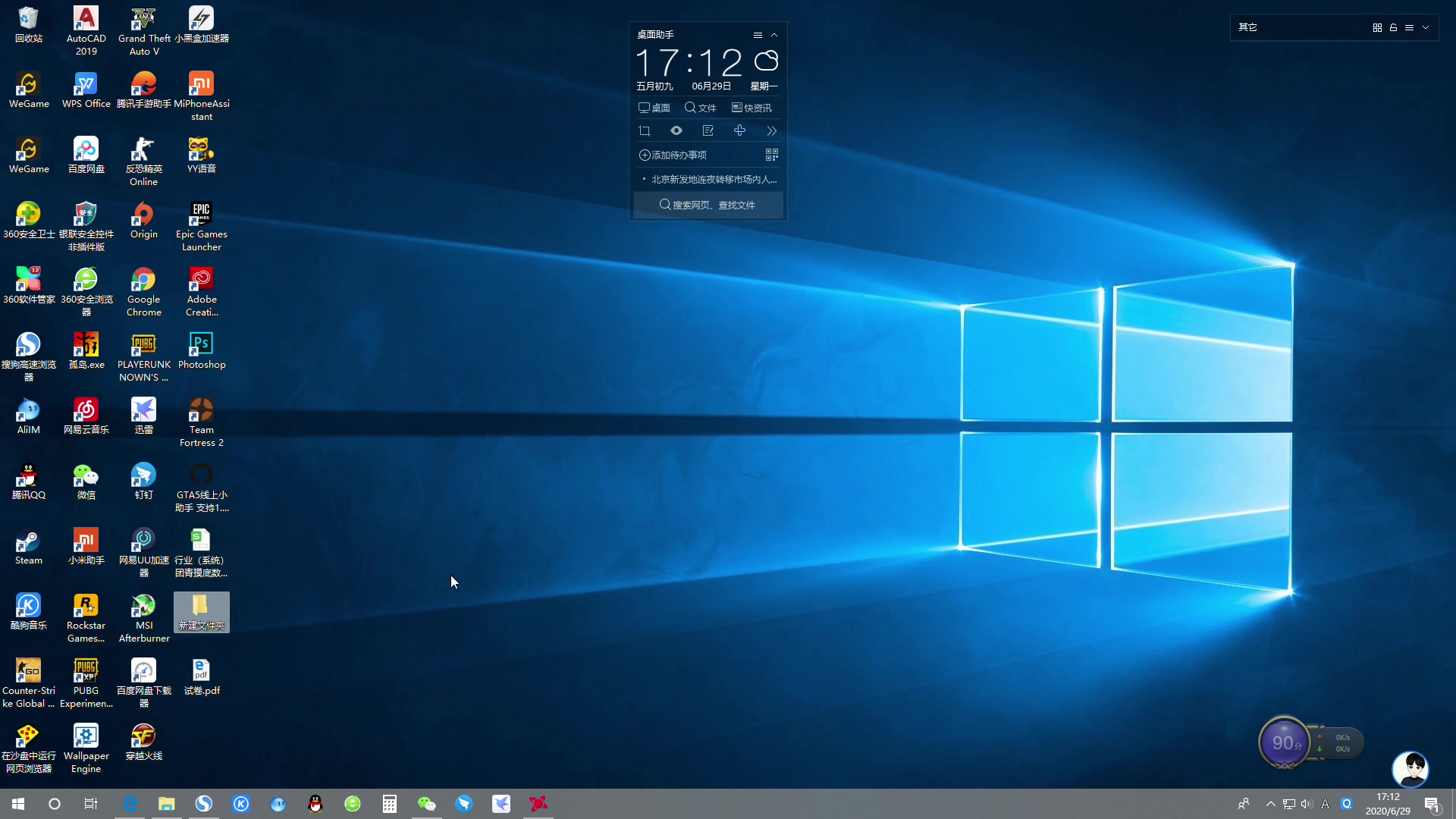This screenshot has height=819, width=1456.
Task: Click 添加待办事项 to add a todo
Action: coord(673,155)
